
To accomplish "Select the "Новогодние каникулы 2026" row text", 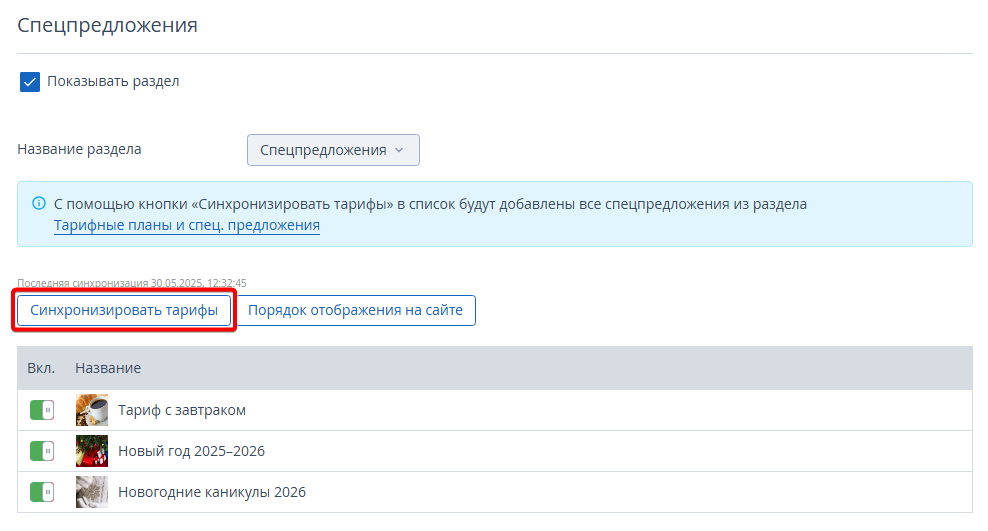I will click(212, 492).
